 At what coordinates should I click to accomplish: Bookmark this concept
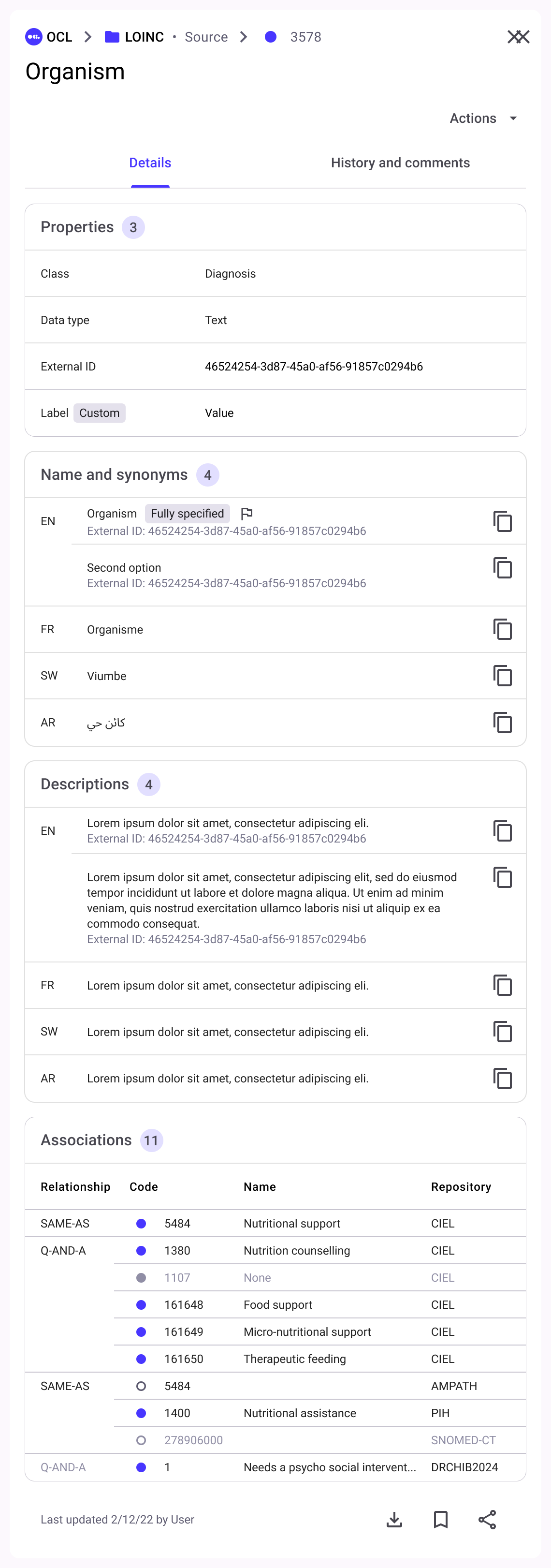[440, 1519]
